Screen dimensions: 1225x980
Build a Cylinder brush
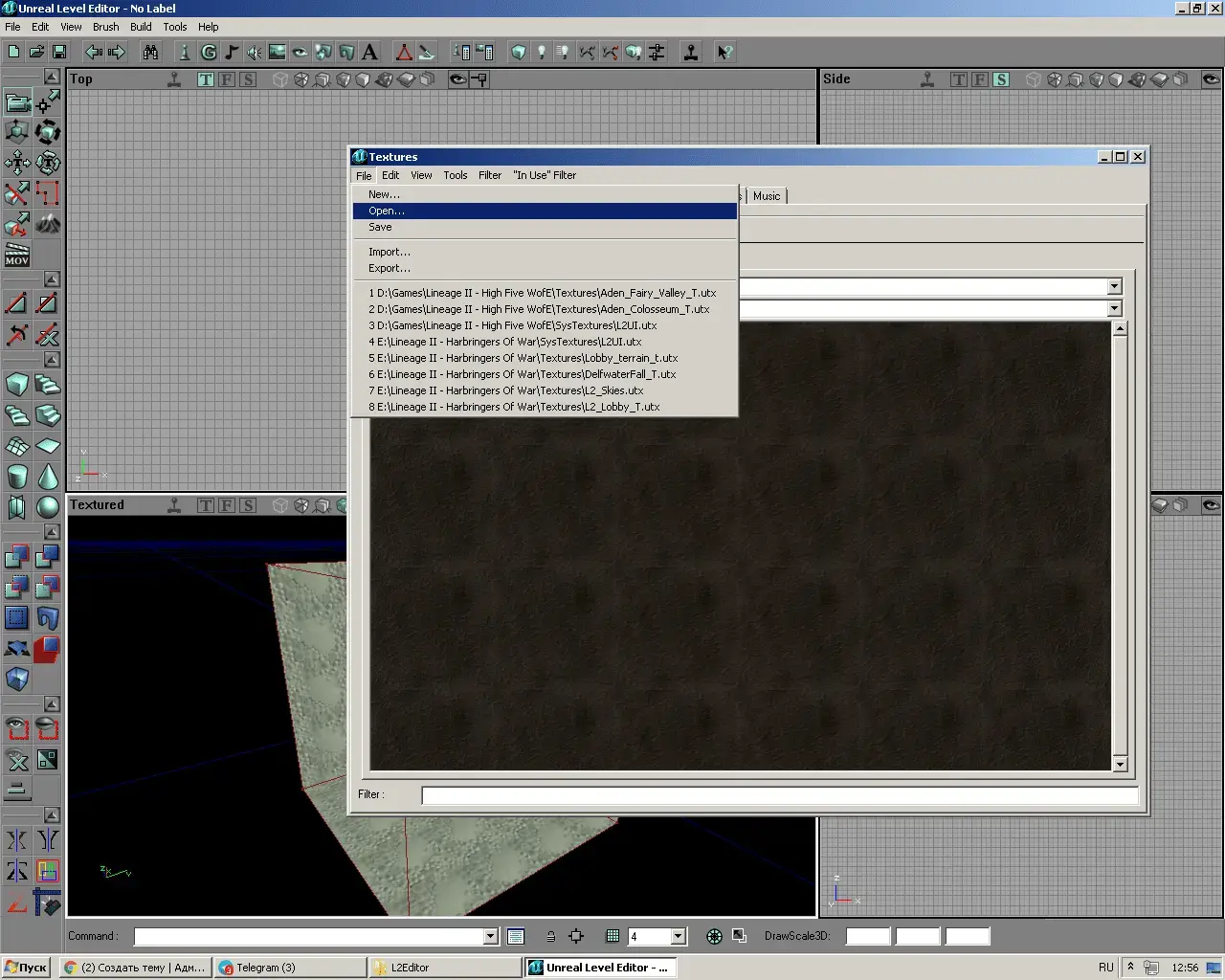(x=17, y=477)
